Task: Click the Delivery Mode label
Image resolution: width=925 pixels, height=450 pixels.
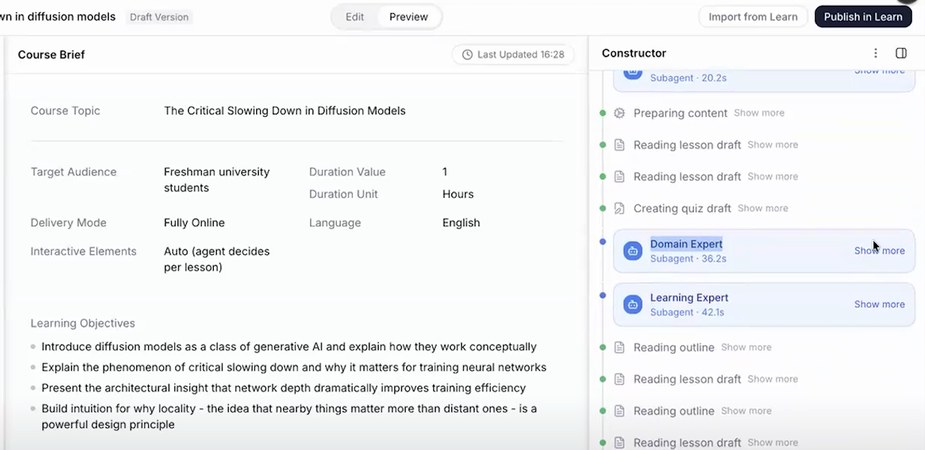Action: [x=68, y=223]
